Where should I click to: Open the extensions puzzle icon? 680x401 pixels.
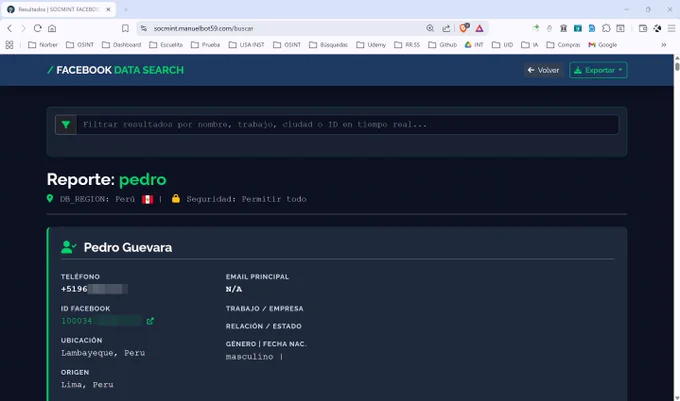coord(606,28)
